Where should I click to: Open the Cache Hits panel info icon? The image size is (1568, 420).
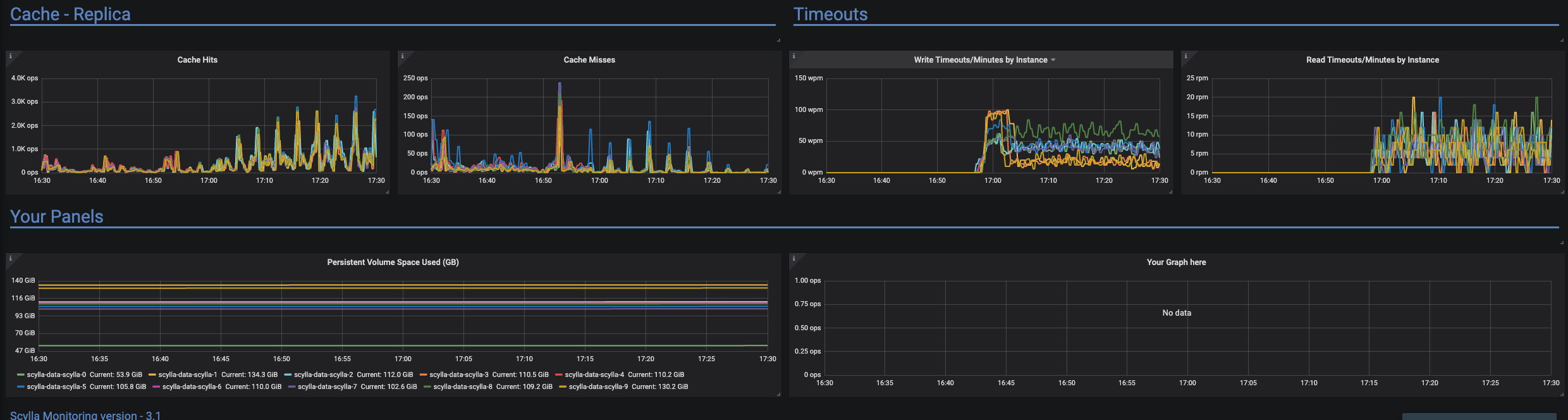pos(10,56)
